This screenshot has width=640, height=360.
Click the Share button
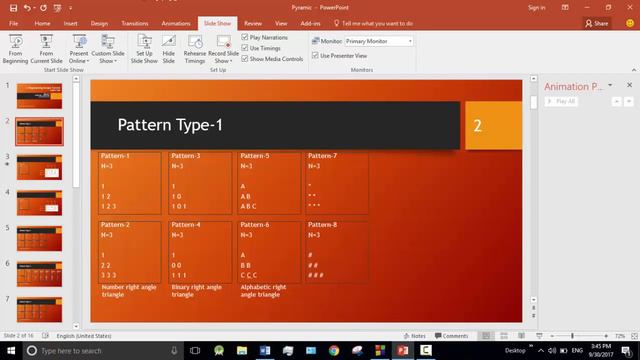tap(597, 24)
